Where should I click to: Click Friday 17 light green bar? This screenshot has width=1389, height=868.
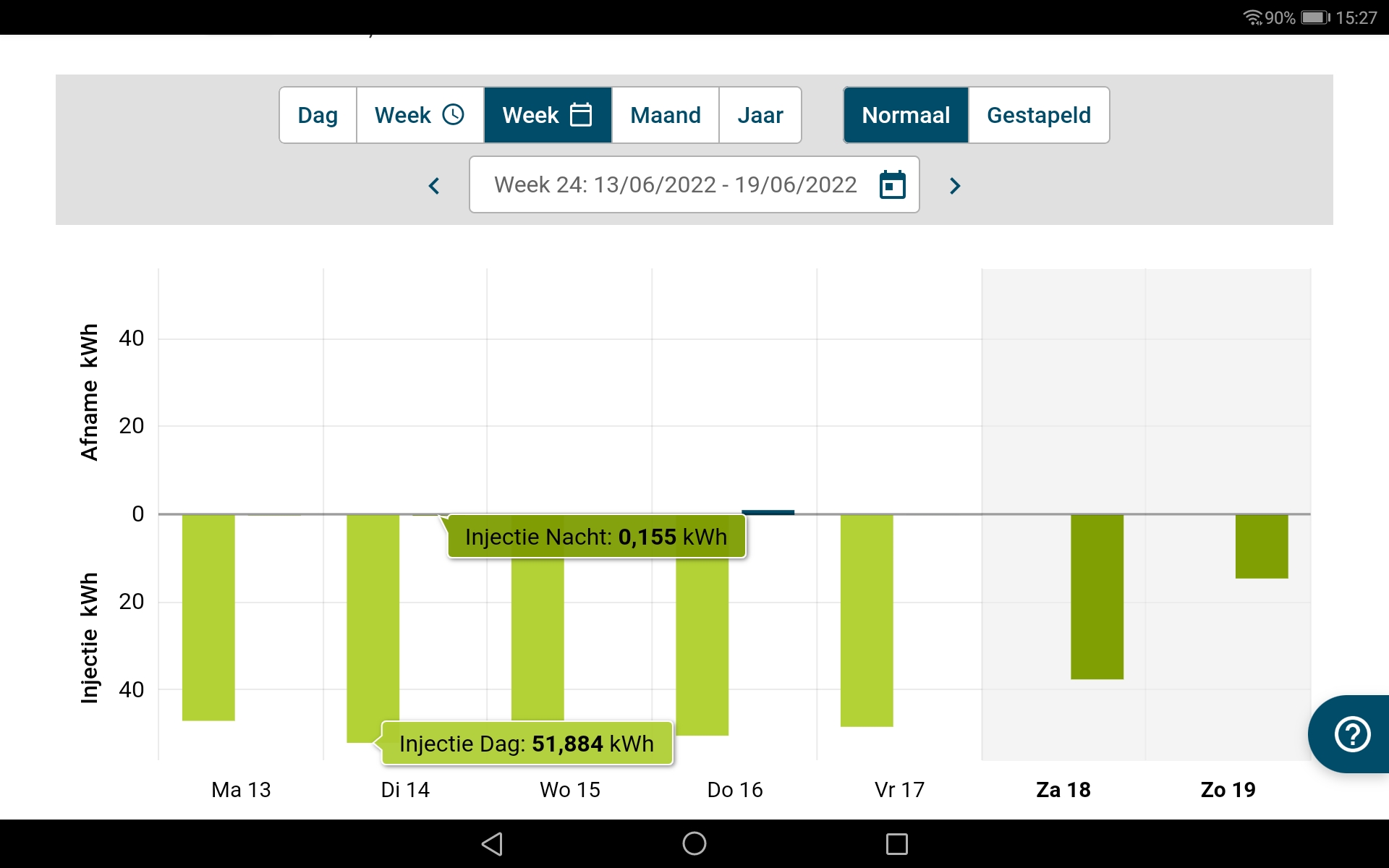coord(866,620)
